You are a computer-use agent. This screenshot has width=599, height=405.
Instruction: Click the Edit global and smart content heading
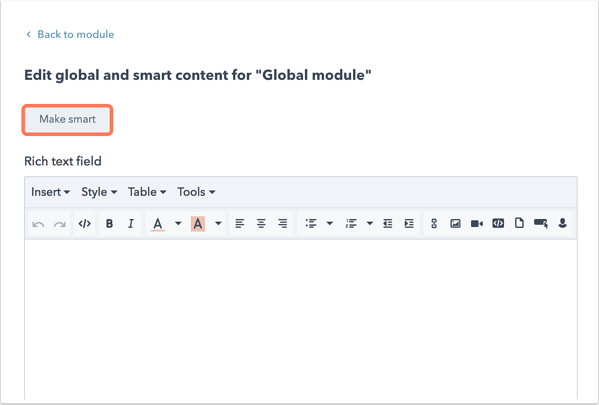coord(198,75)
